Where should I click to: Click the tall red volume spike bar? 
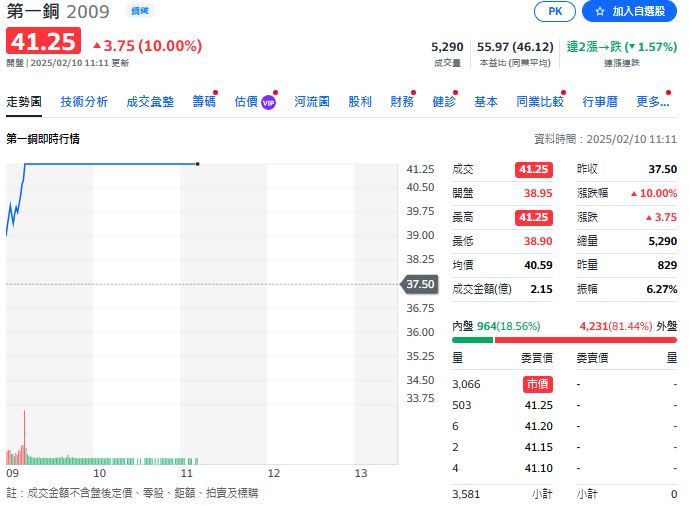[25, 437]
